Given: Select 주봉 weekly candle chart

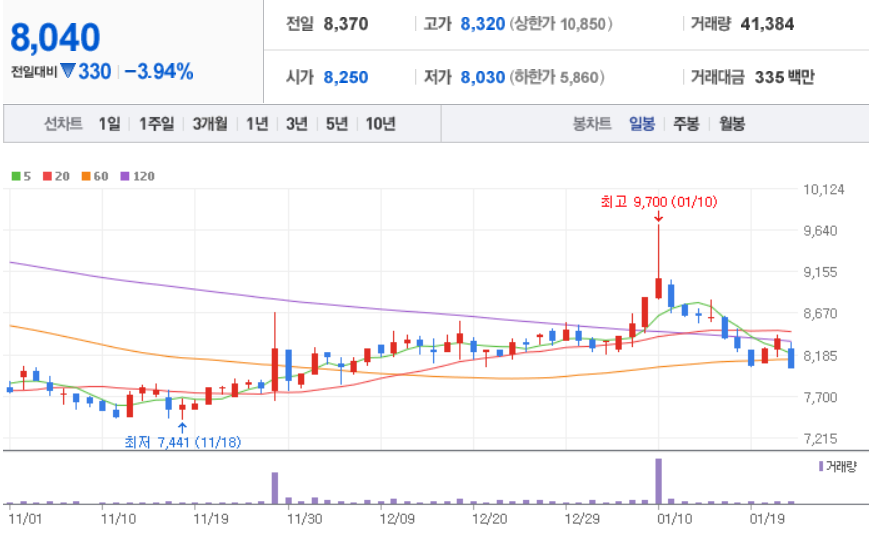Looking at the screenshot, I should click(x=686, y=124).
